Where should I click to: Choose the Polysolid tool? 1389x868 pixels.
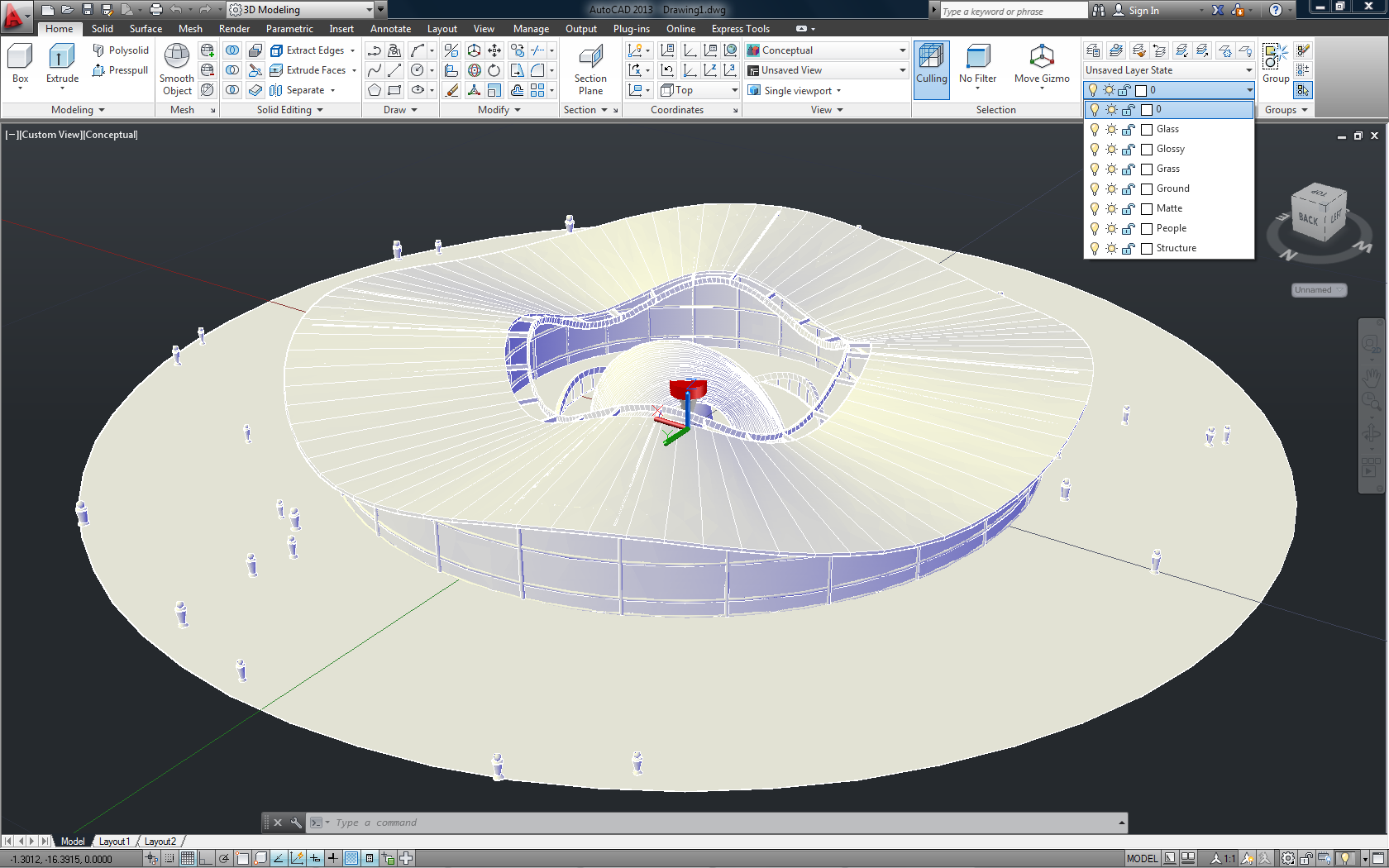121,50
